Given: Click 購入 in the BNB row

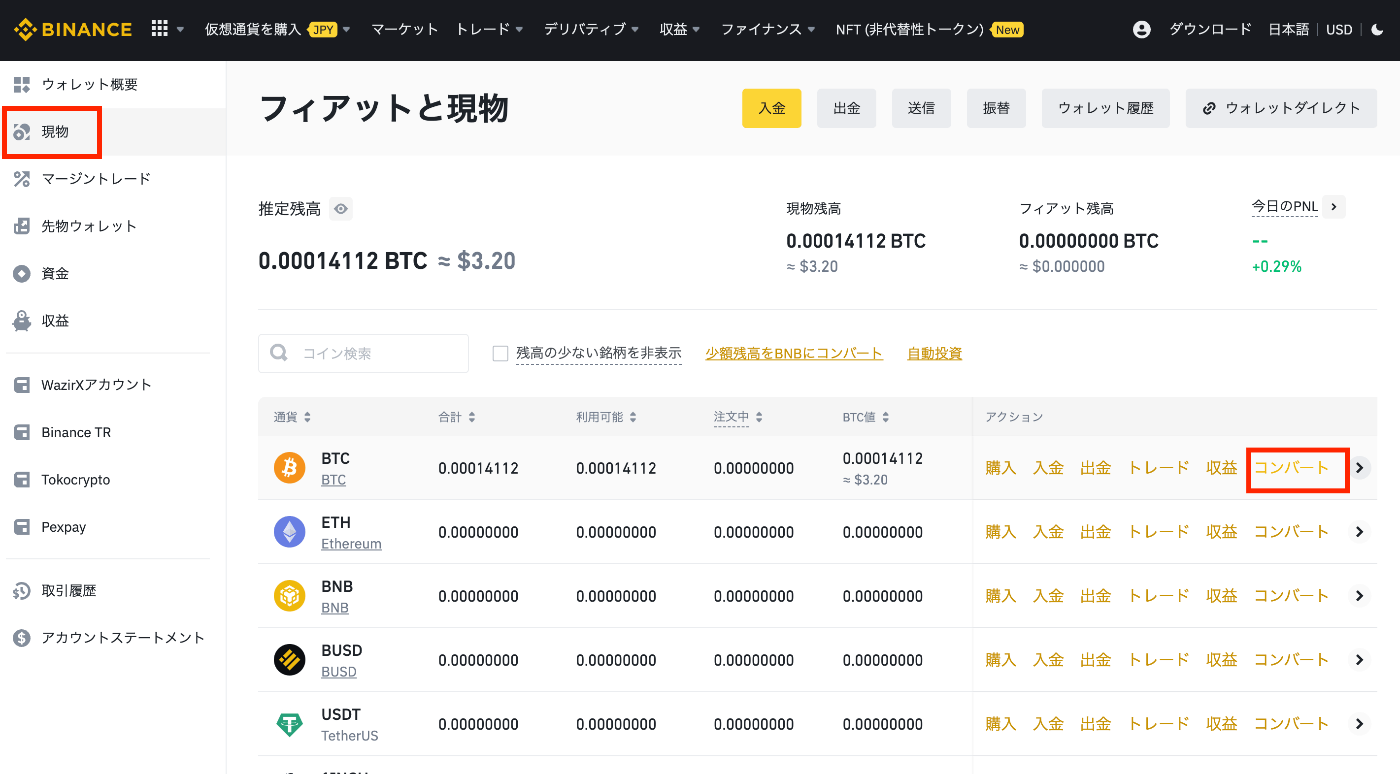Looking at the screenshot, I should pos(1000,596).
